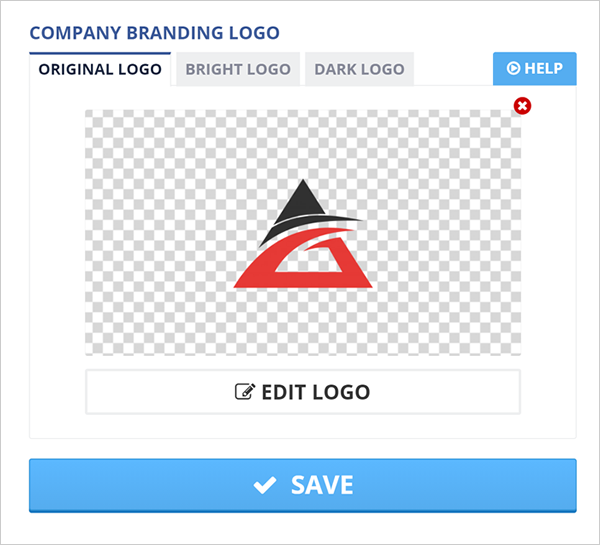Click the black triangle peak of the logo

tap(302, 202)
